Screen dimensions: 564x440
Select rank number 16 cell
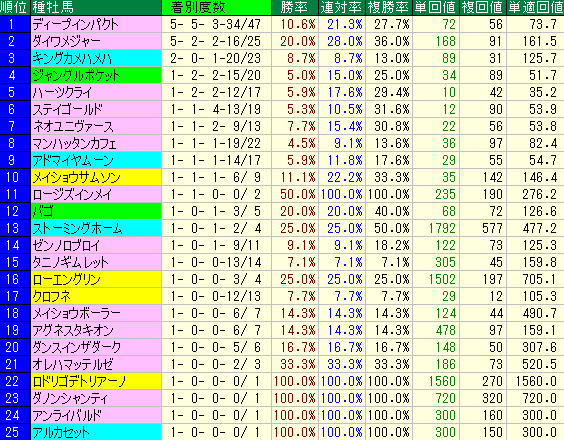[15, 279]
